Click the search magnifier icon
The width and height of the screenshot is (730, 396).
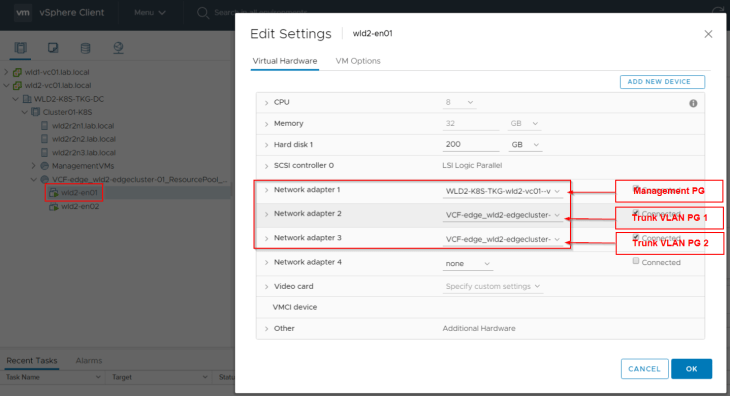(203, 13)
